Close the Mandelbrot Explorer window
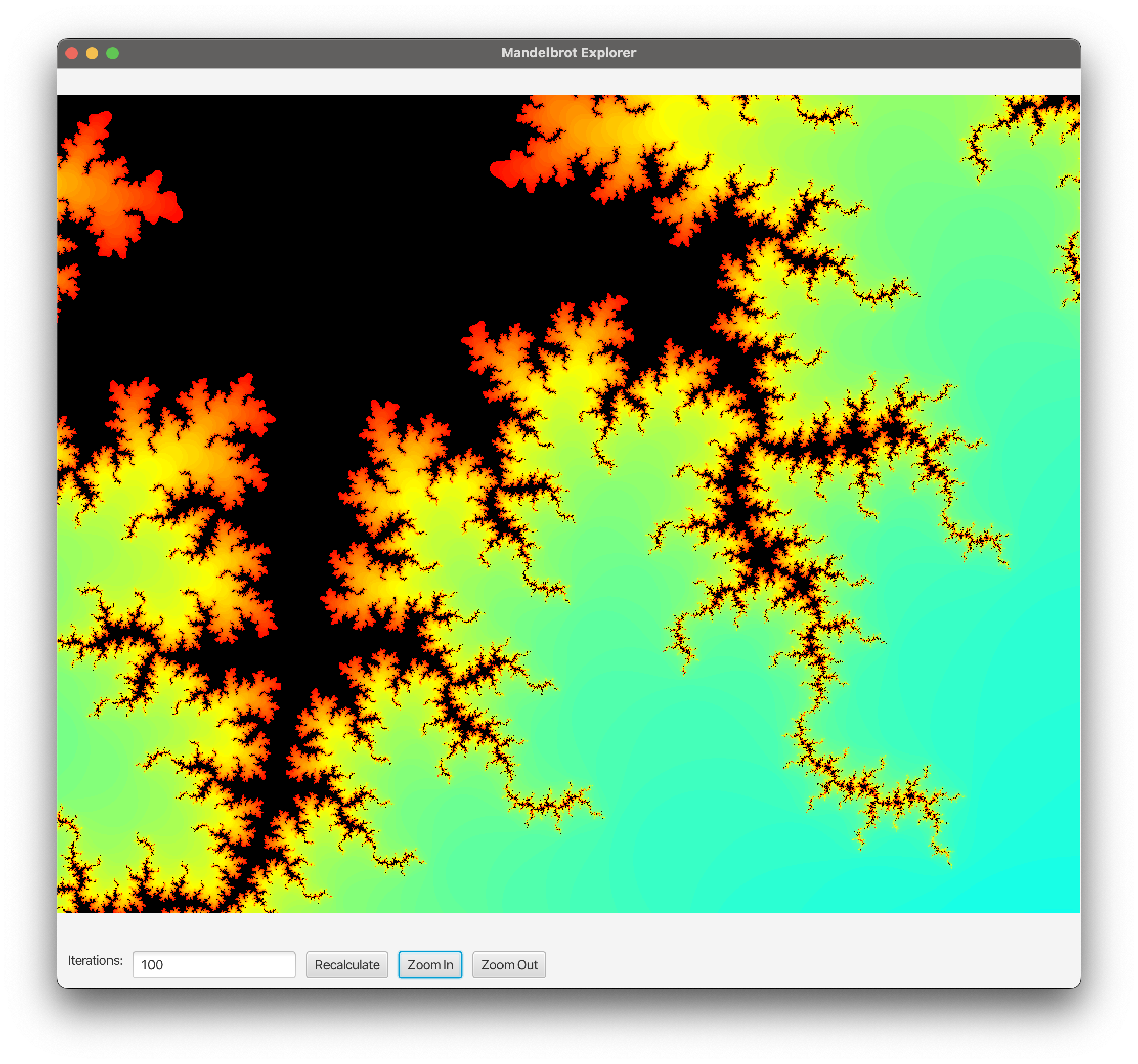This screenshot has height=1064, width=1138. pos(72,53)
